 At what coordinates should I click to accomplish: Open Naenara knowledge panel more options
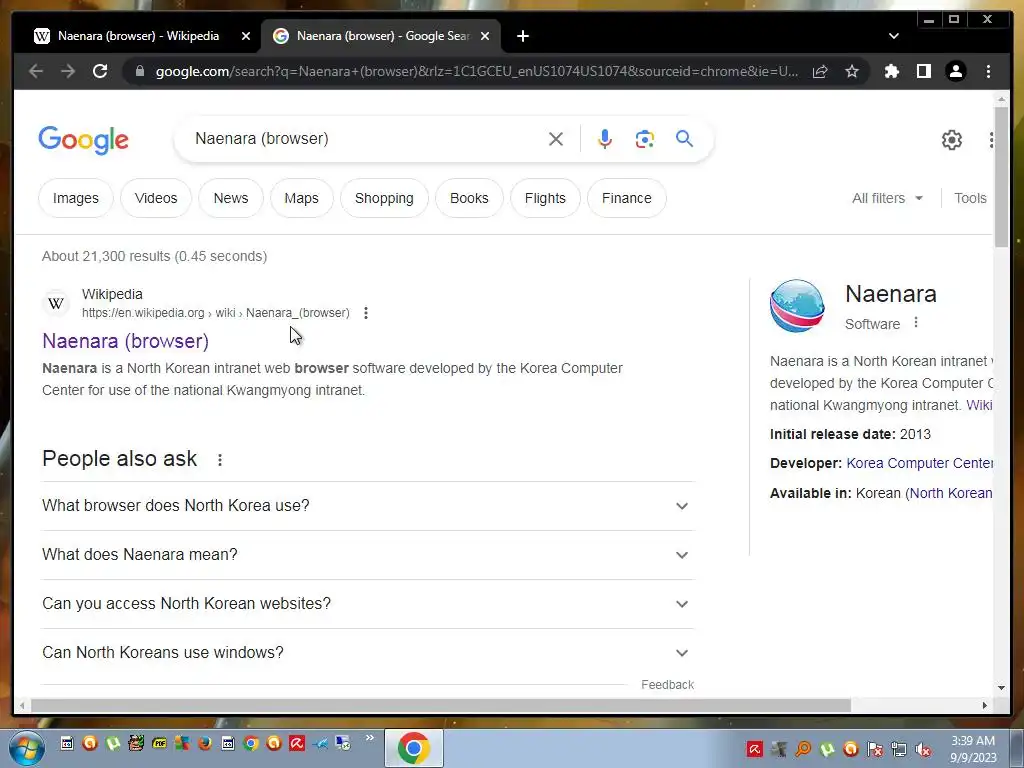pos(916,323)
